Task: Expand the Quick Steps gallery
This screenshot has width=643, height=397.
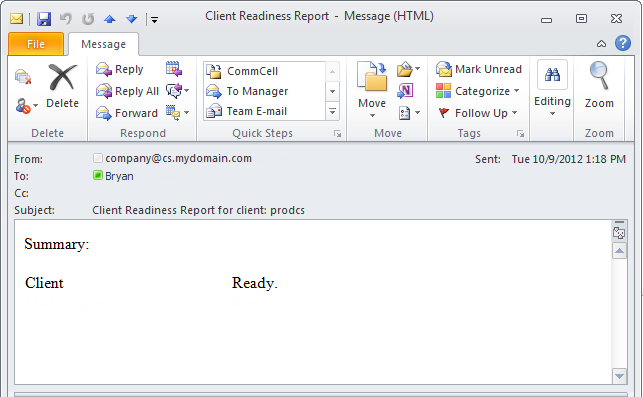Action: point(333,111)
